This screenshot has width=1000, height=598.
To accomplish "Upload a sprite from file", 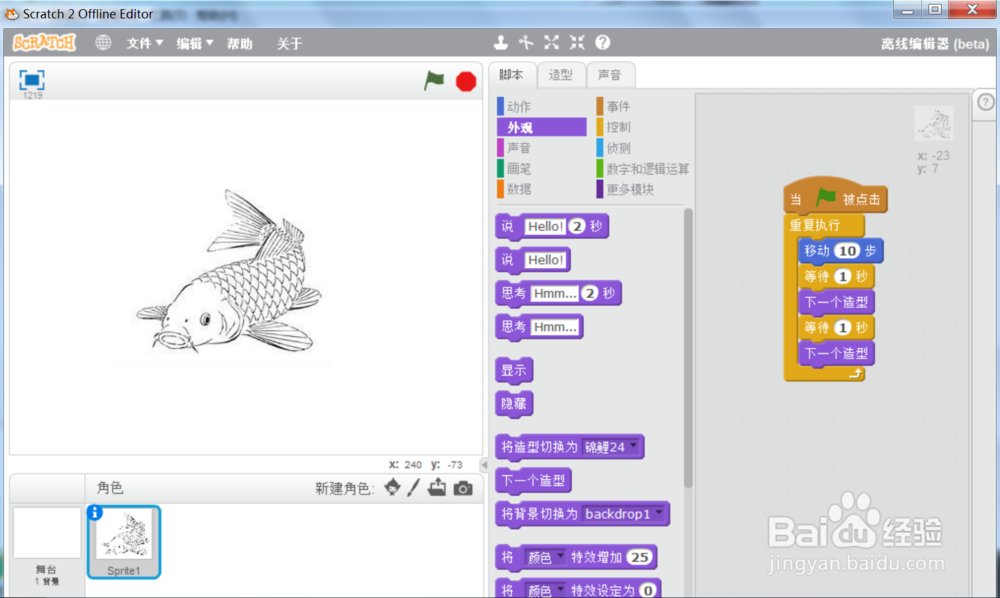I will (437, 488).
